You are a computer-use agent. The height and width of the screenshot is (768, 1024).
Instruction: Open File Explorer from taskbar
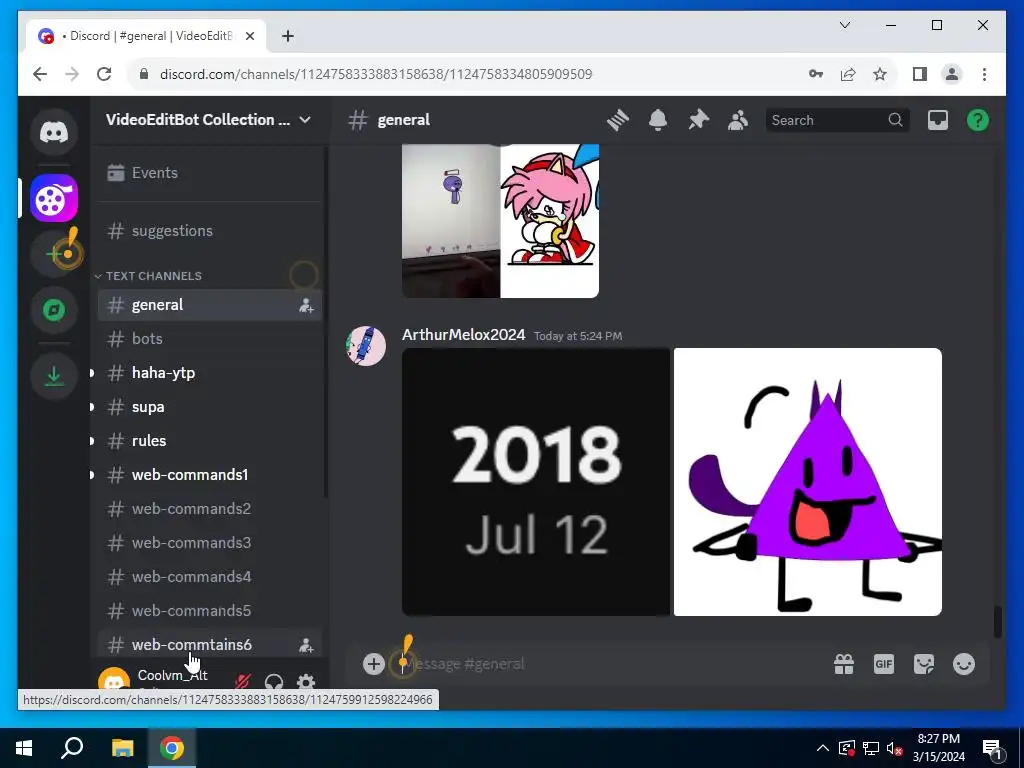[x=122, y=748]
